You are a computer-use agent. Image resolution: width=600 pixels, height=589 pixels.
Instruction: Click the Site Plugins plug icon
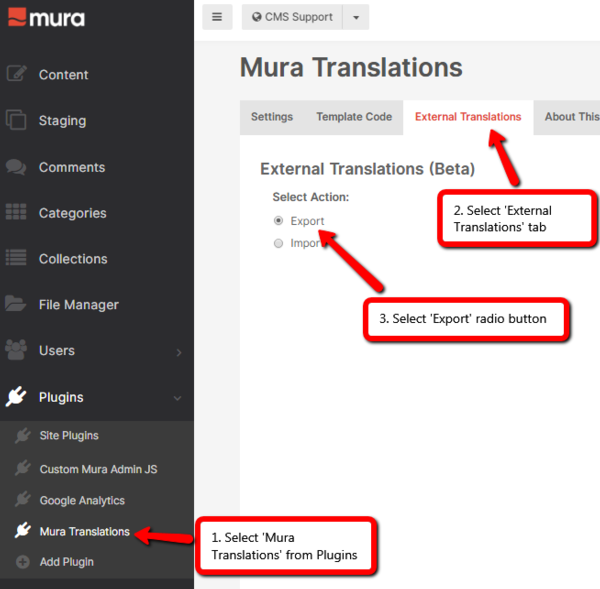[23, 436]
